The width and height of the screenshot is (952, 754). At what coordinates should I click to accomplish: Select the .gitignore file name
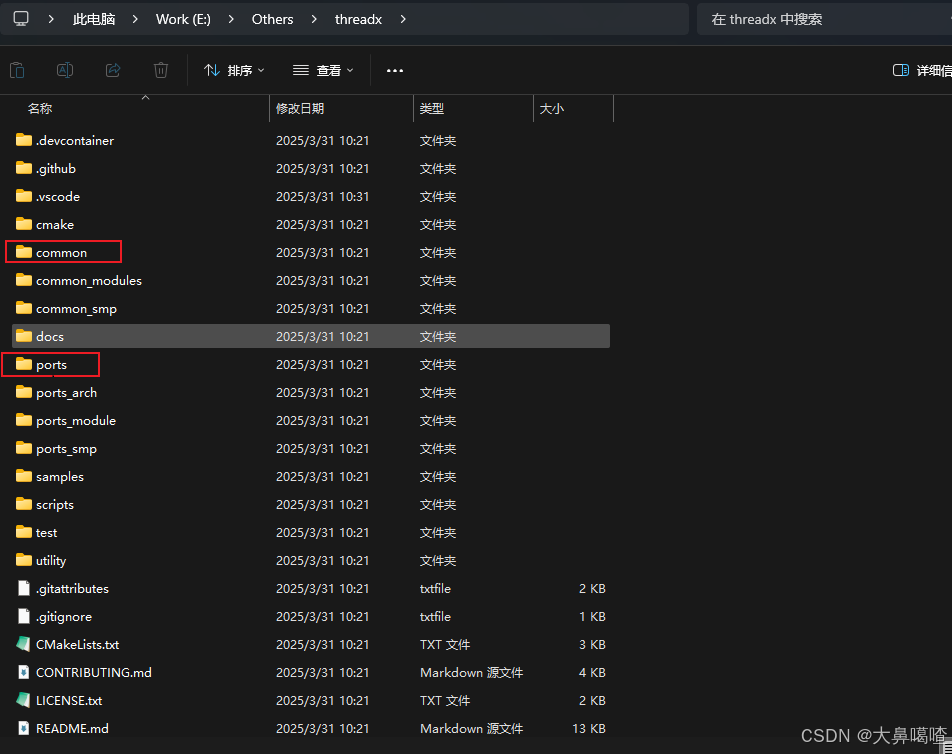(64, 617)
